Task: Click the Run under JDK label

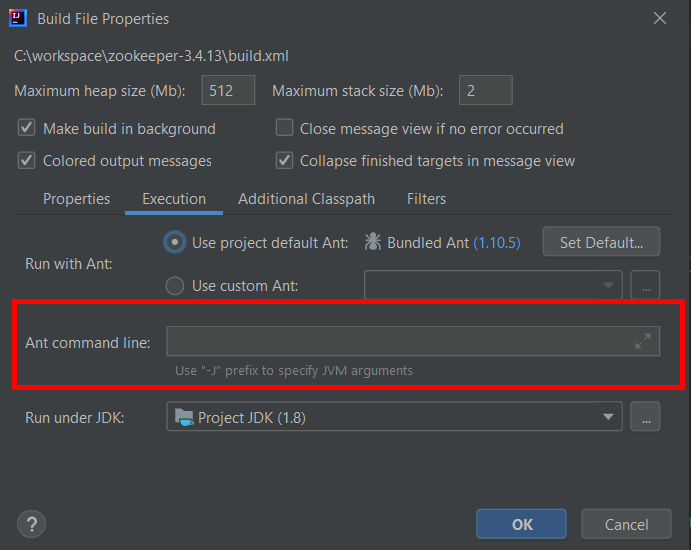Action: point(74,417)
